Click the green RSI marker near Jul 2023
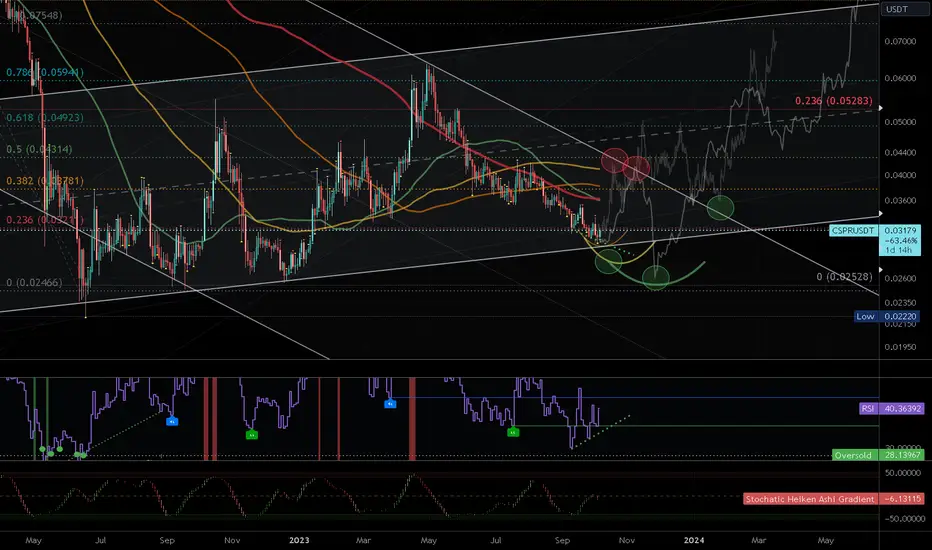Image resolution: width=932 pixels, height=550 pixels. tap(513, 432)
